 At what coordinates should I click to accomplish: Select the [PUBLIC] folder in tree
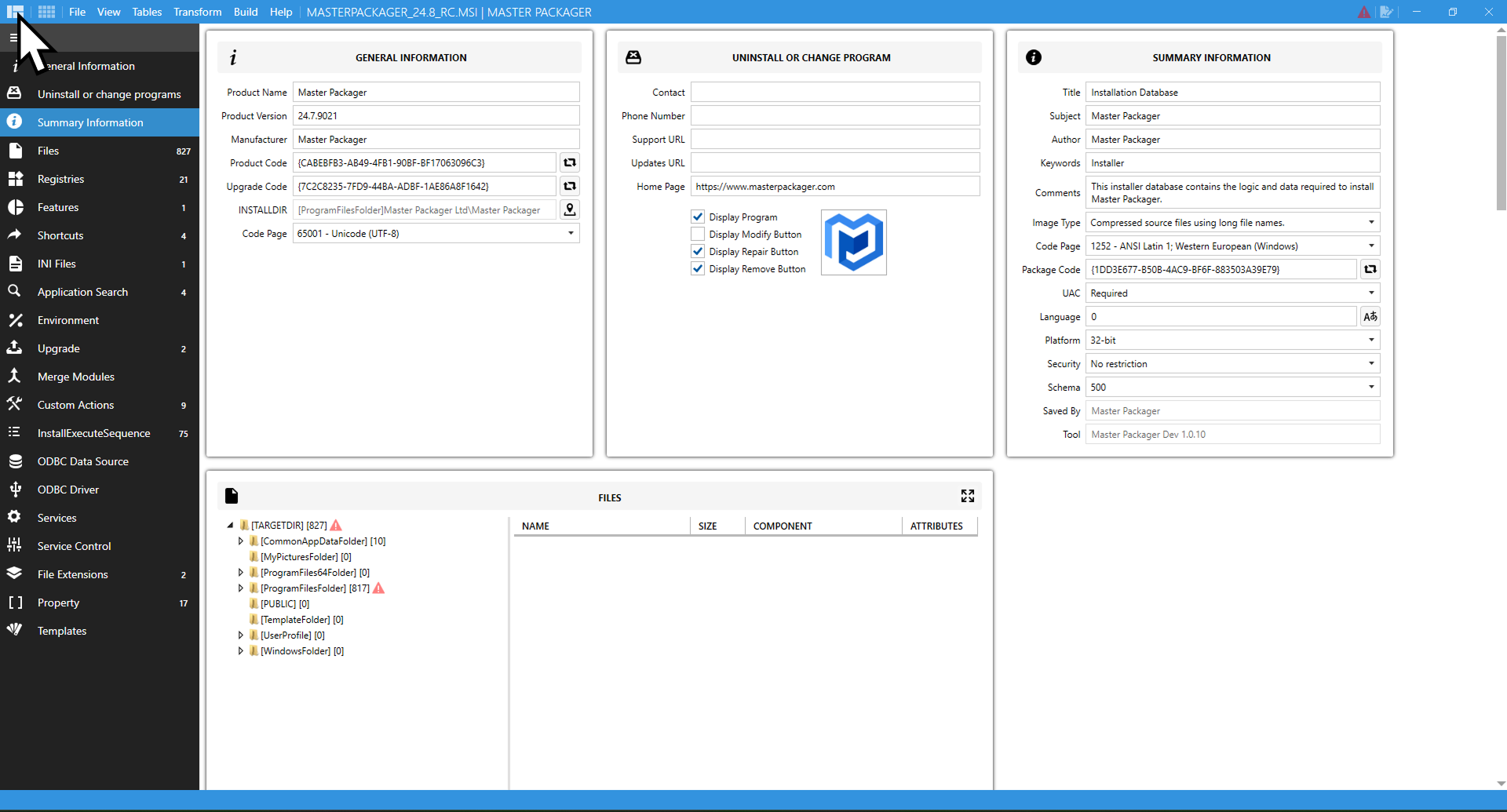[x=279, y=604]
